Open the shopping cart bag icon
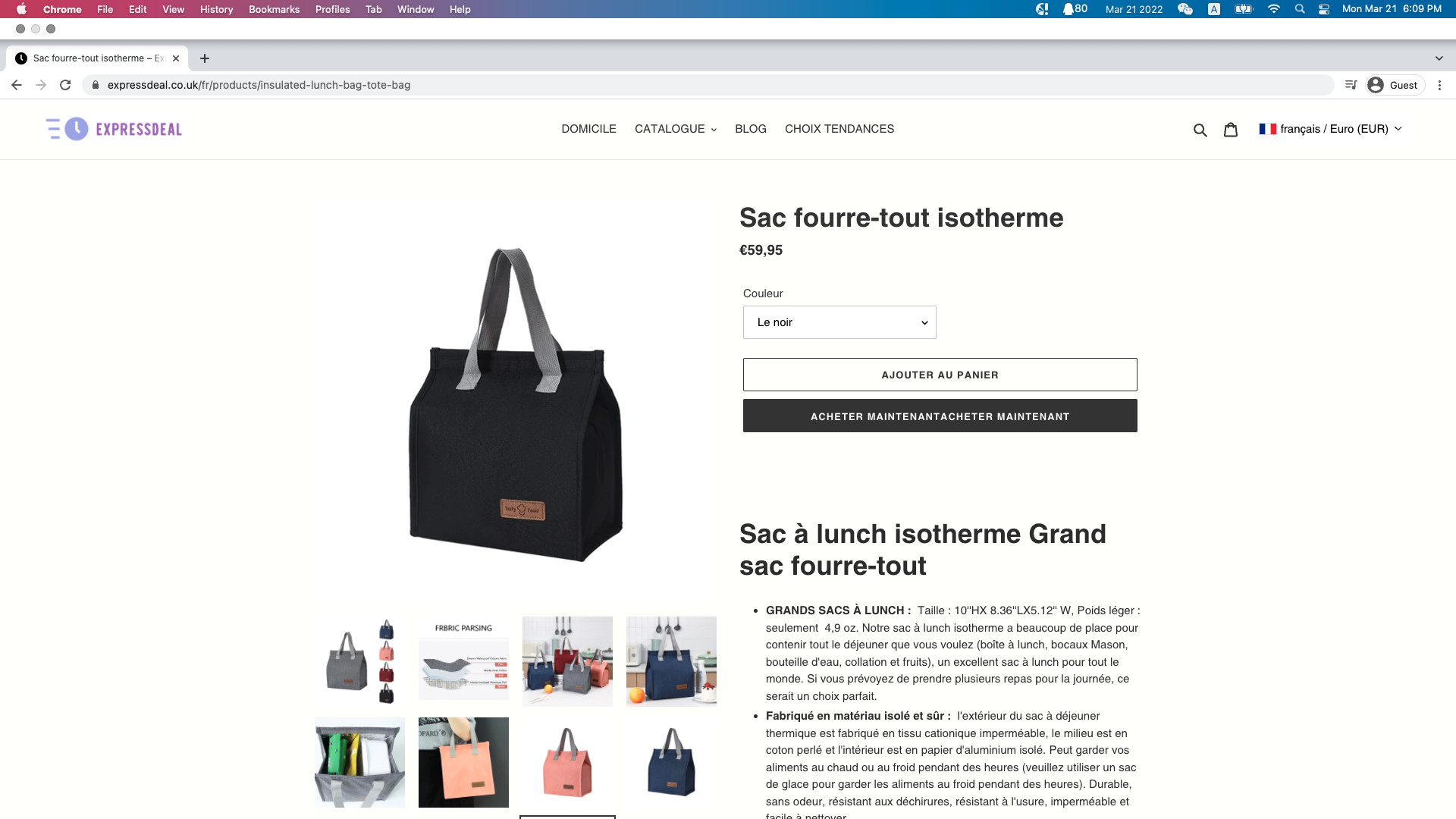Image resolution: width=1456 pixels, height=819 pixels. click(x=1231, y=130)
